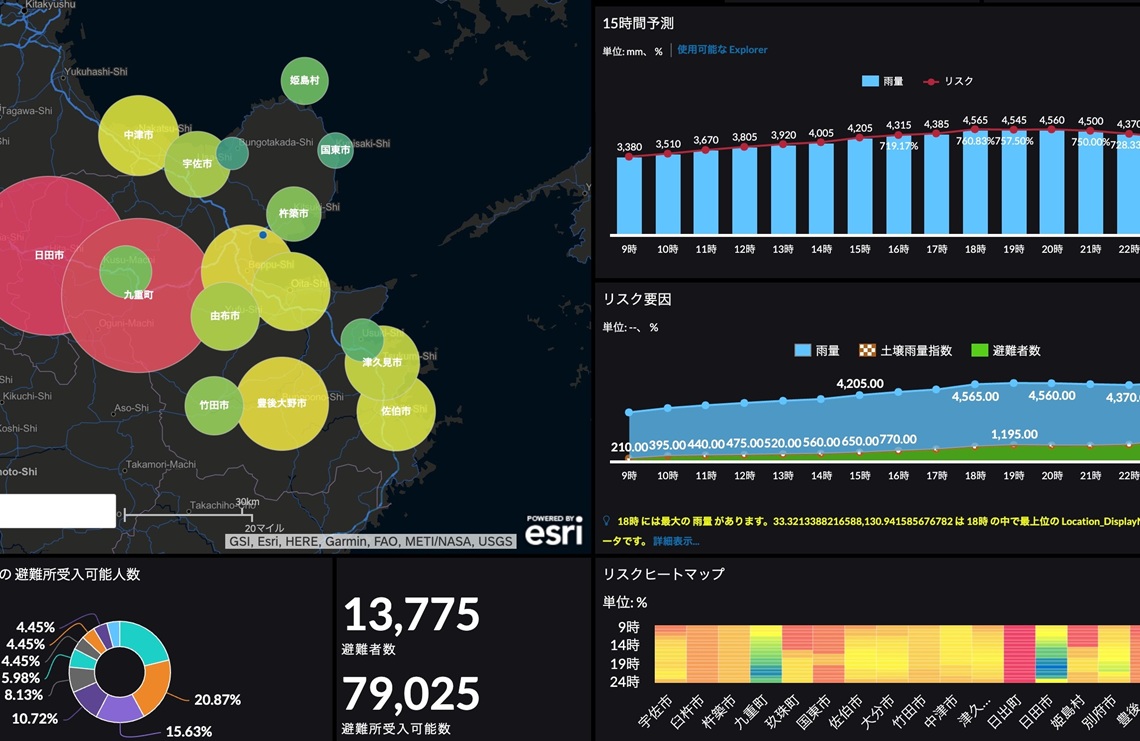Screen dimensions: 1140x741
Task: Click the 豊後大野市 yellow bubble
Action: 281,403
